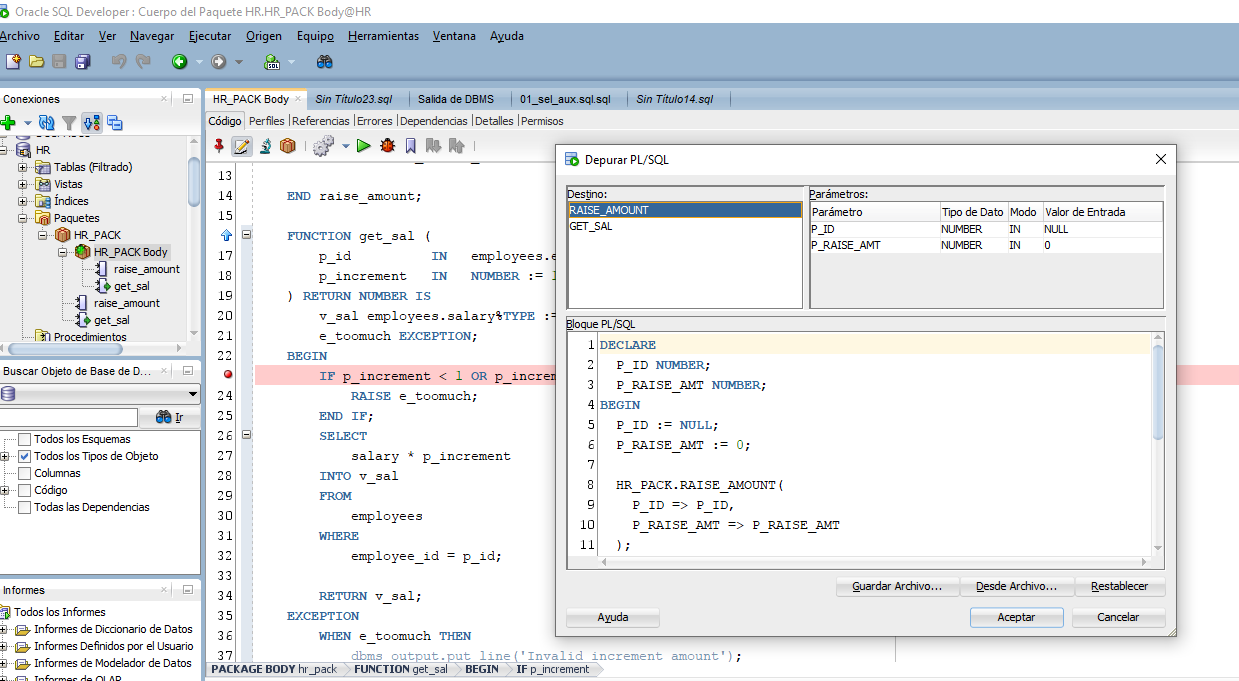This screenshot has height=681, width=1239.
Task: Click the Restablecer button
Action: 1119,586
